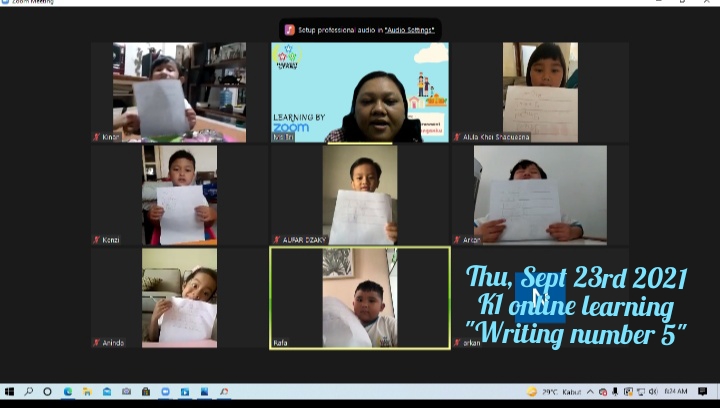This screenshot has width=720, height=408.
Task: Select Ms Tri's video tile
Action: [360, 92]
